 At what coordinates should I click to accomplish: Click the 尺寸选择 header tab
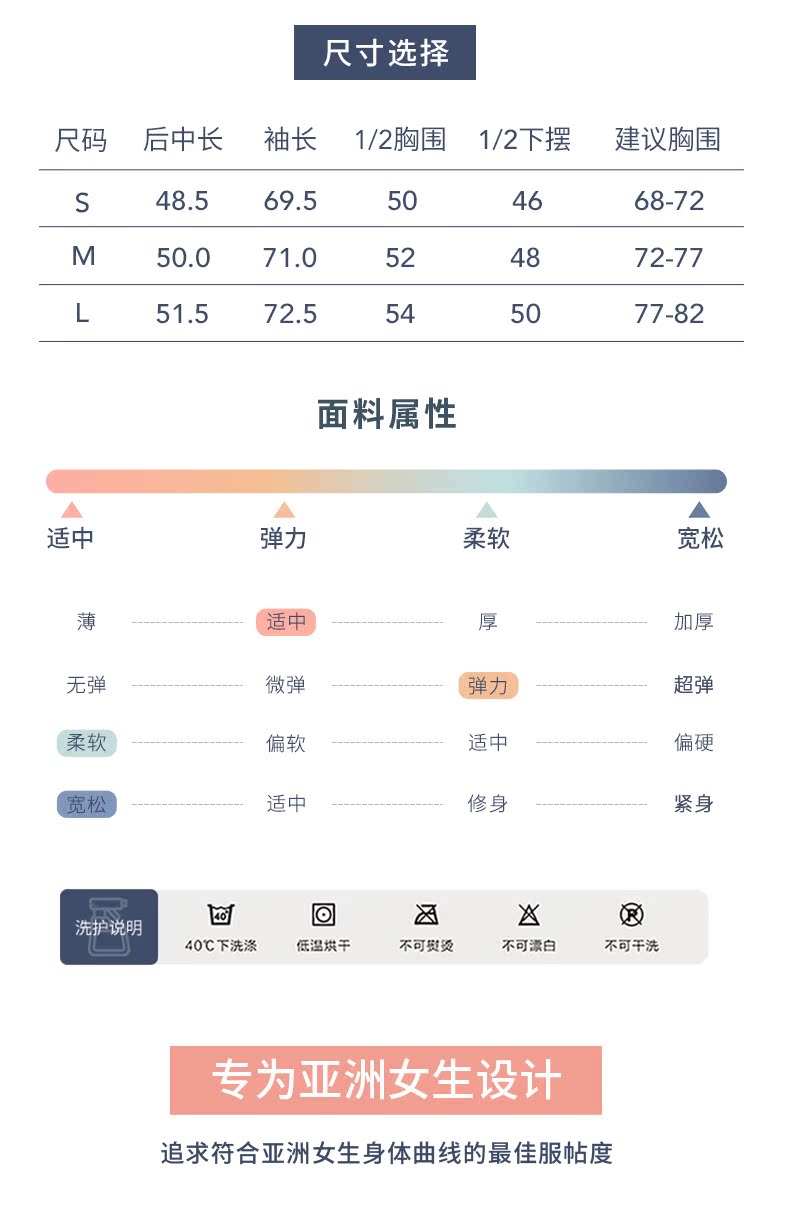[385, 53]
